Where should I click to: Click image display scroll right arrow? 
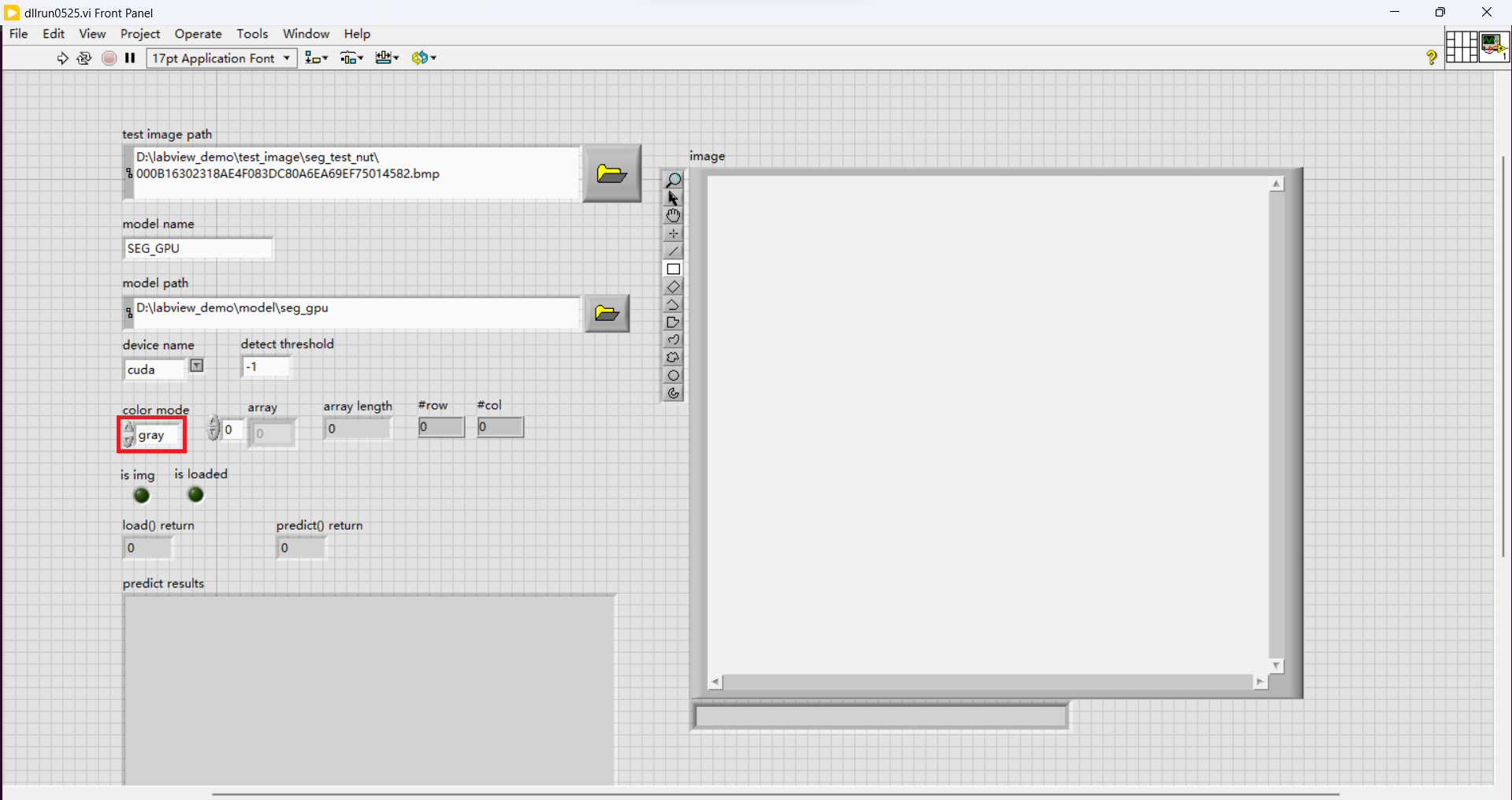(x=1260, y=682)
